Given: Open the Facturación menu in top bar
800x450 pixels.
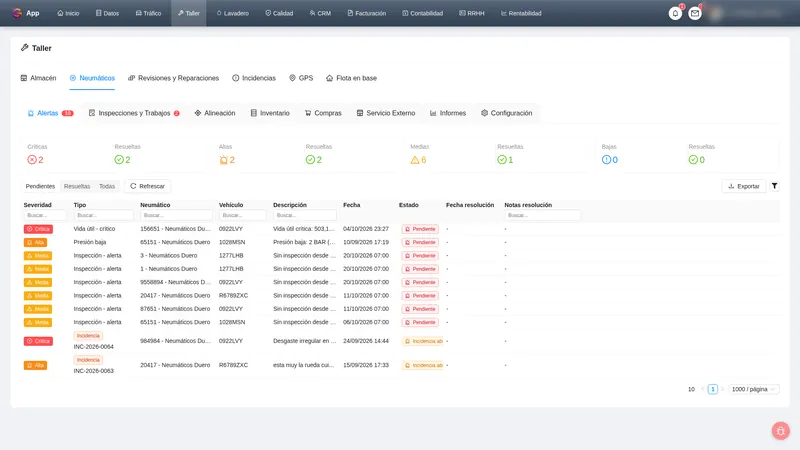Looking at the screenshot, I should click(366, 13).
